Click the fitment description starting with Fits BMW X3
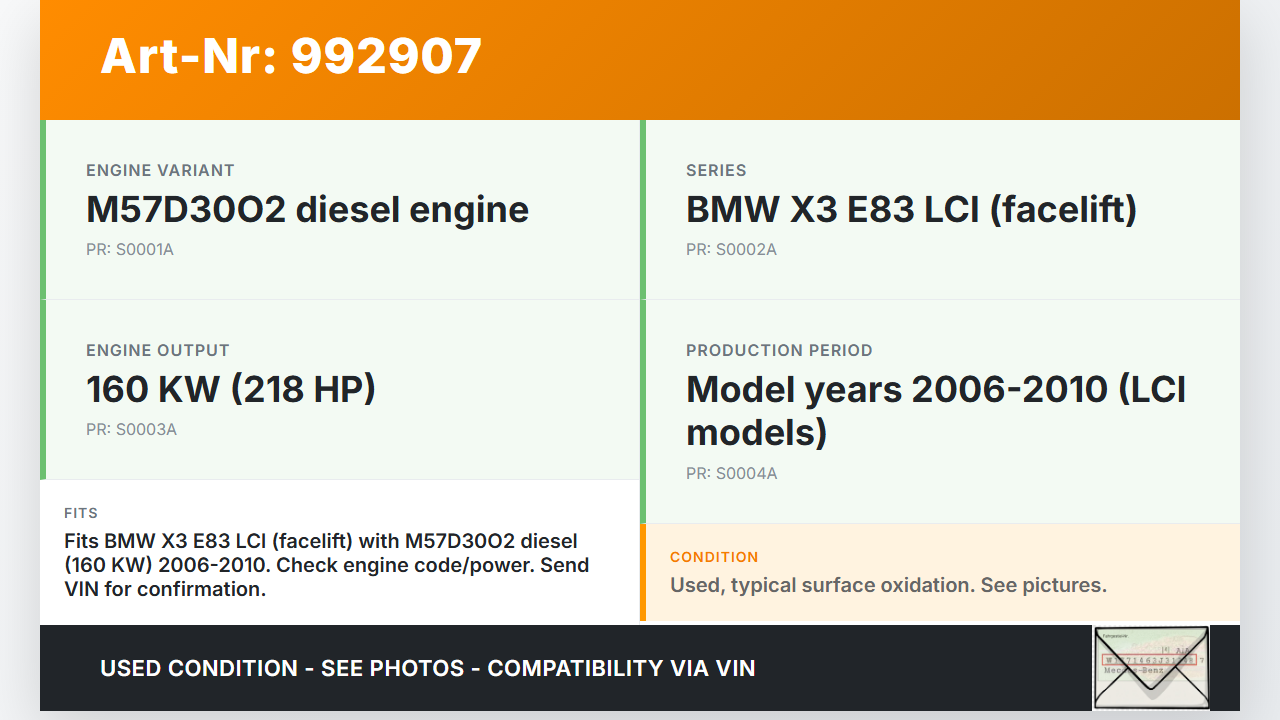Screen dimensions: 1280x720 click(326, 565)
